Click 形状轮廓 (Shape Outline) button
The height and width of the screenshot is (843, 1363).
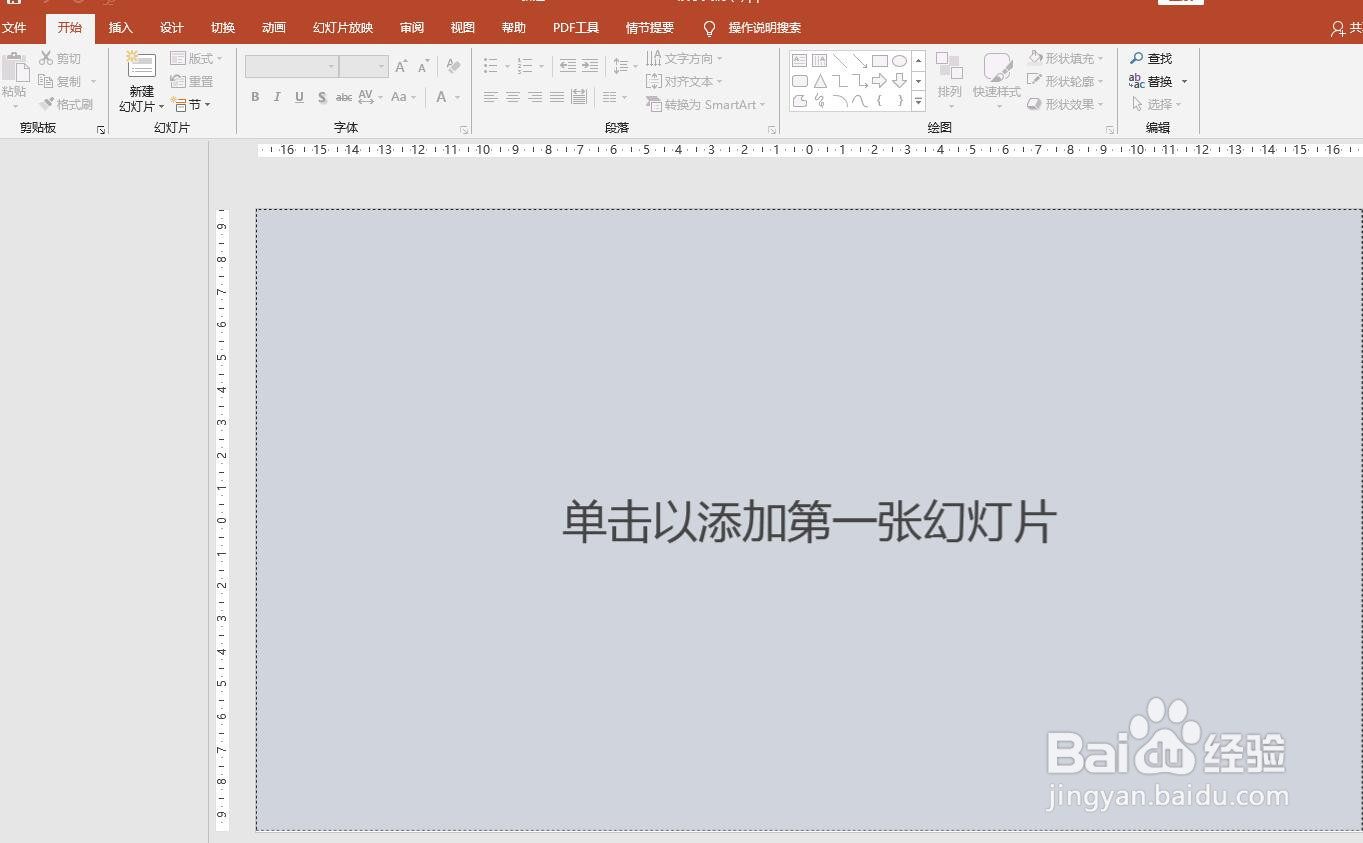click(x=1066, y=81)
